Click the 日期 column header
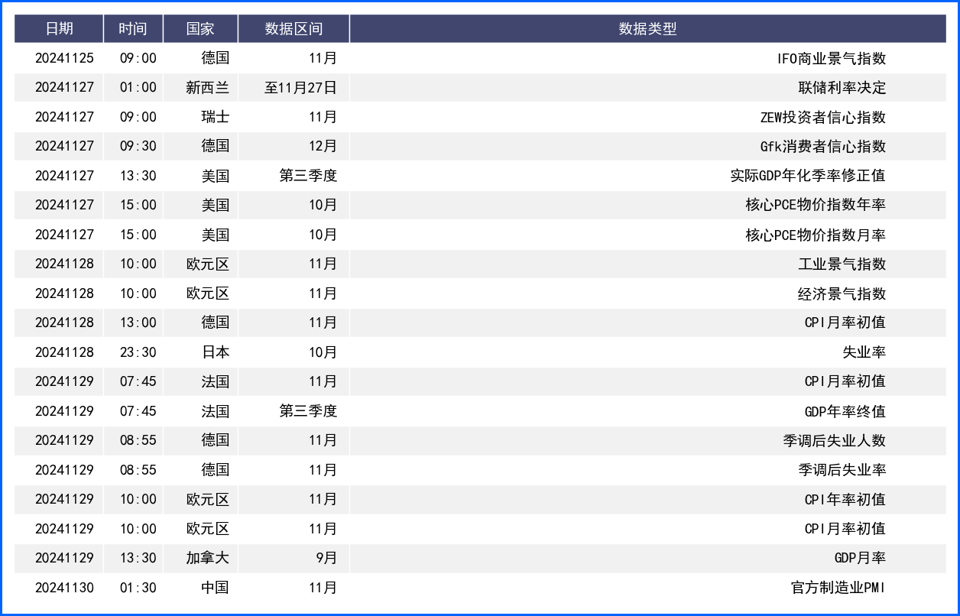This screenshot has height=616, width=960. coord(59,29)
